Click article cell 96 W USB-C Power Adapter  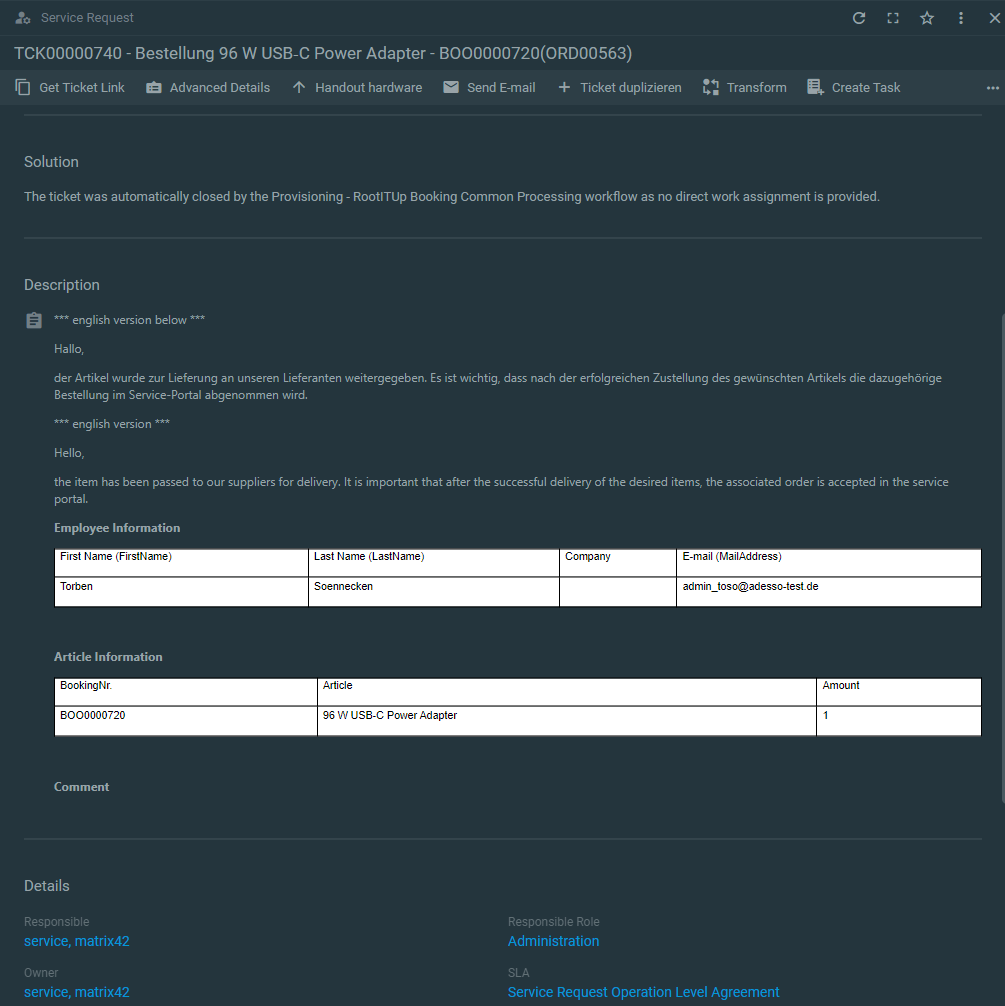[567, 720]
